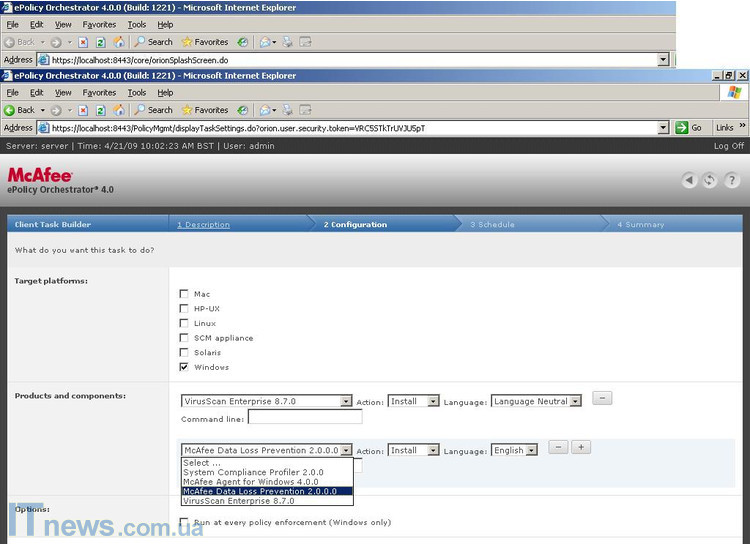The width and height of the screenshot is (750, 544).
Task: Check the Mac platform checkbox
Action: coord(184,294)
